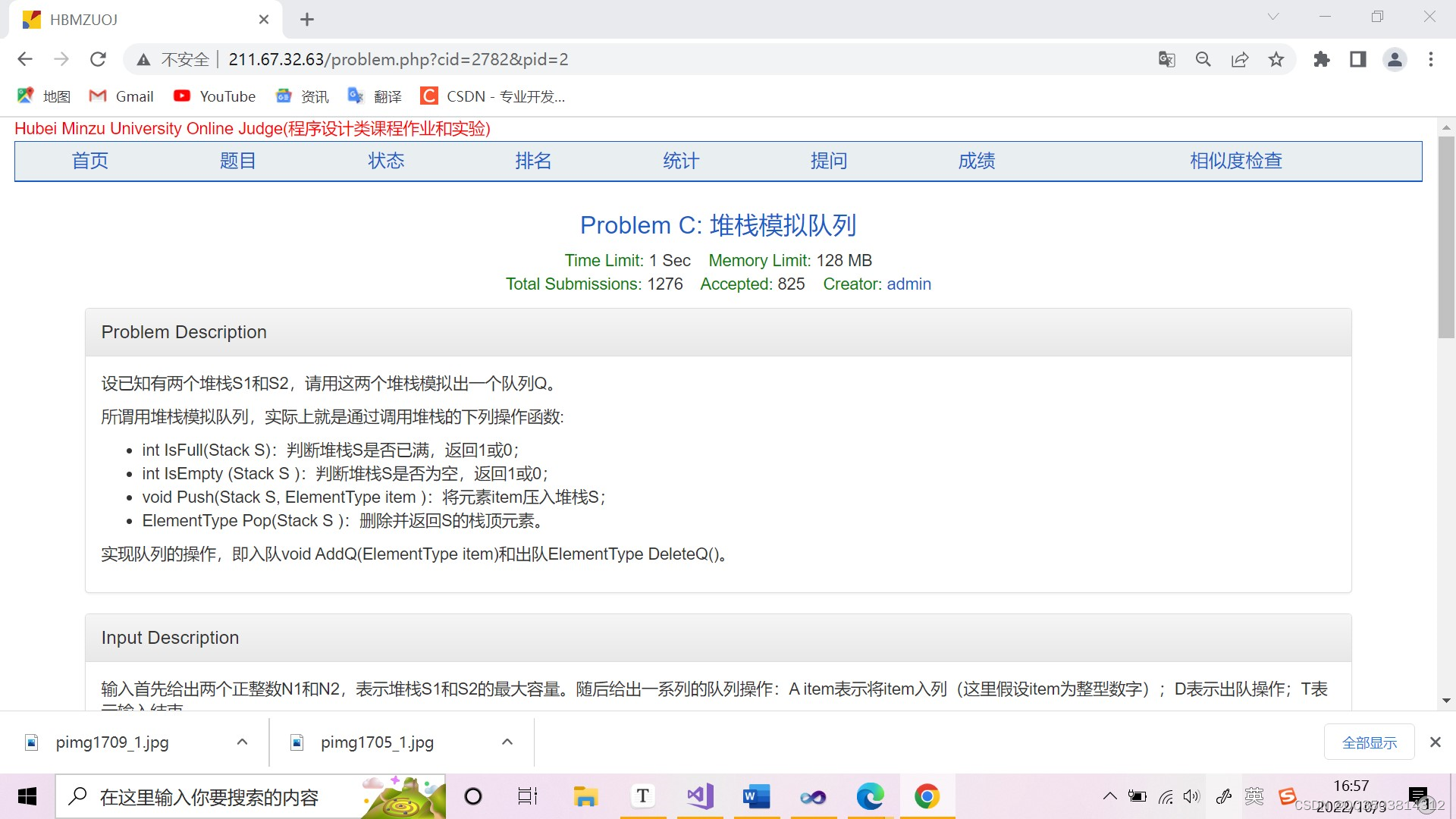Screen dimensions: 1456x819
Task: Click the admin creator link
Action: point(908,284)
